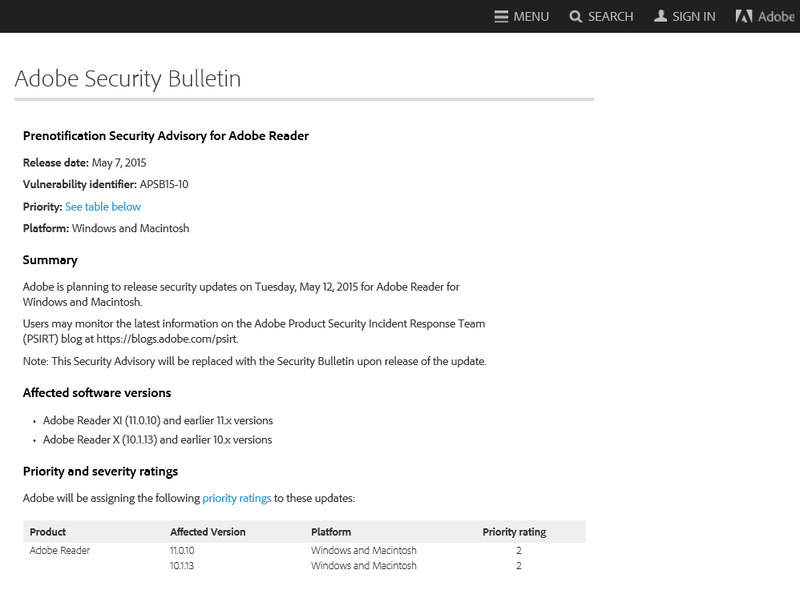Select the Adobe Reader table cell

pyautogui.click(x=60, y=550)
